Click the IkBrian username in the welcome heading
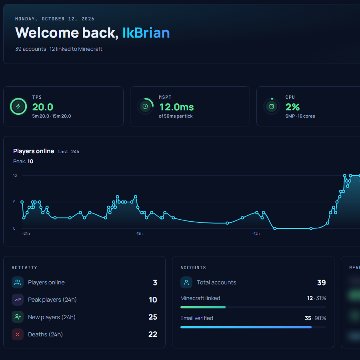The width and height of the screenshot is (360, 360). [146, 33]
